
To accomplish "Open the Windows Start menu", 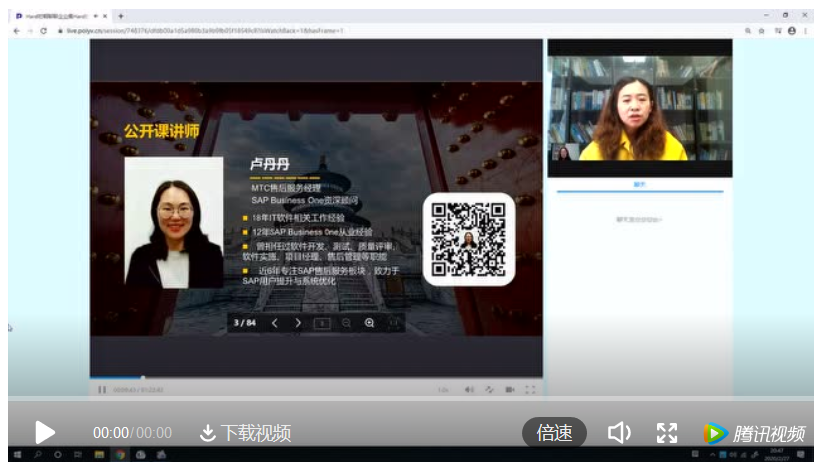I will pyautogui.click(x=17, y=454).
